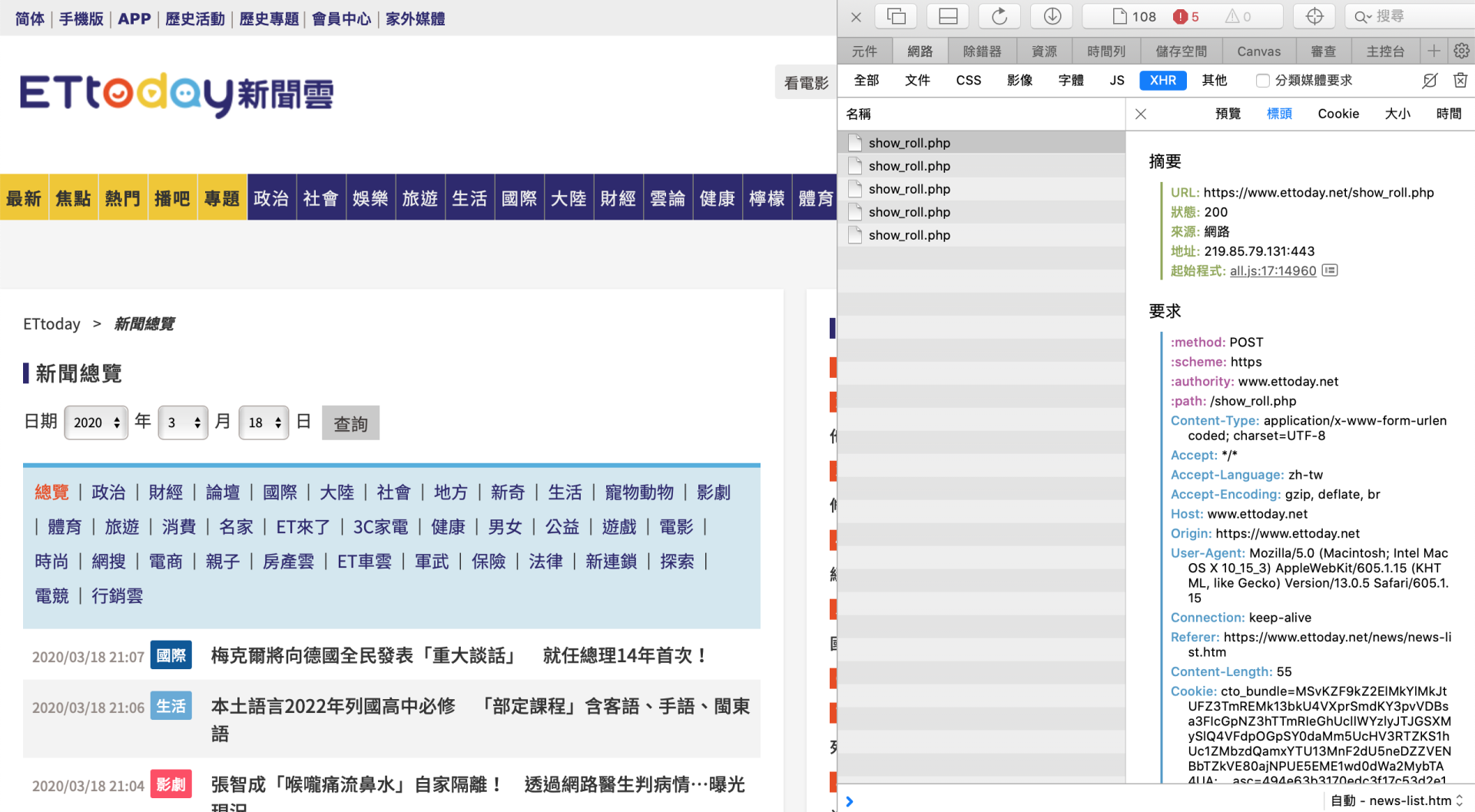Open the 預覽 detail tab

1228,114
